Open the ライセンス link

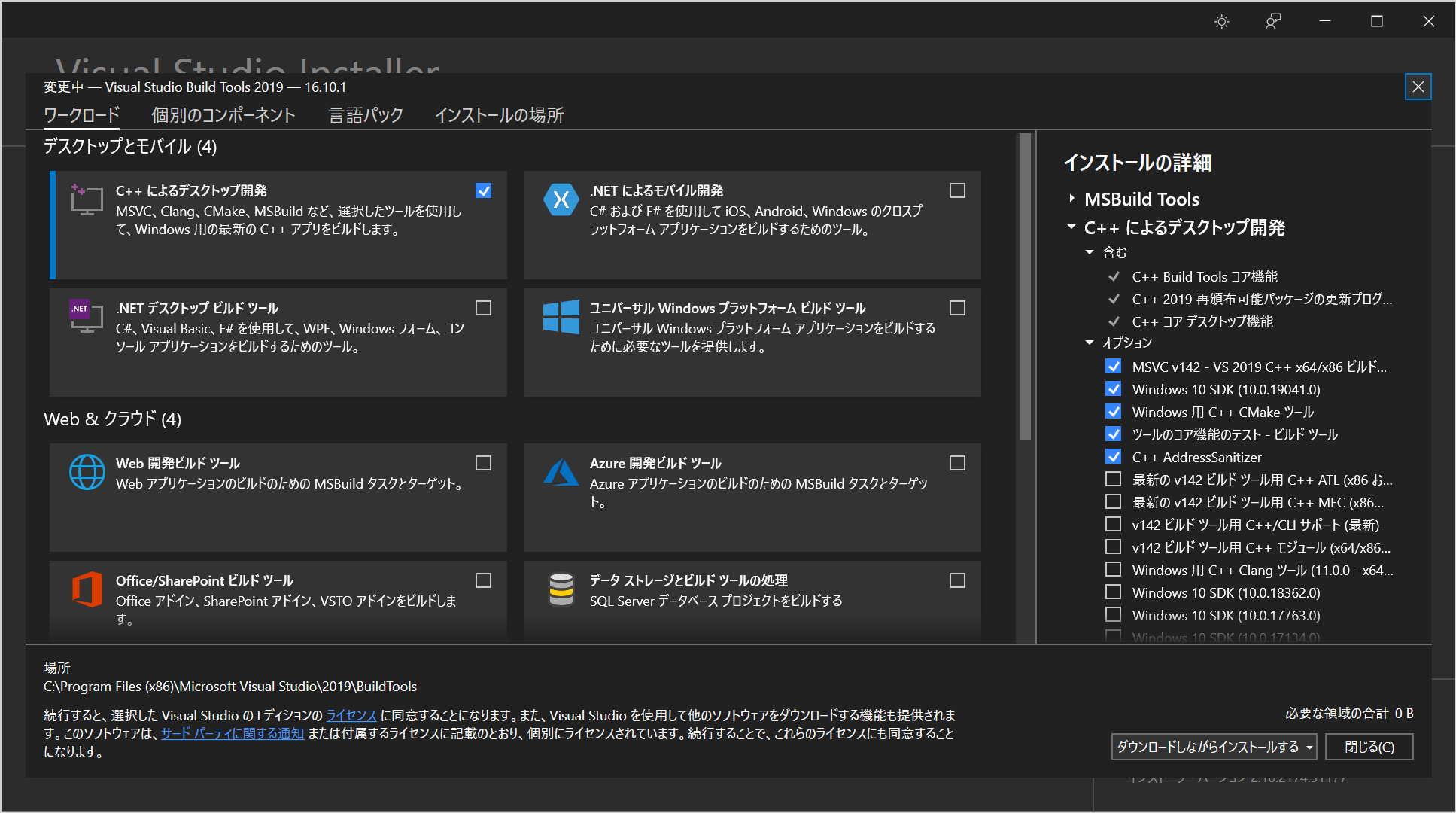pyautogui.click(x=351, y=715)
